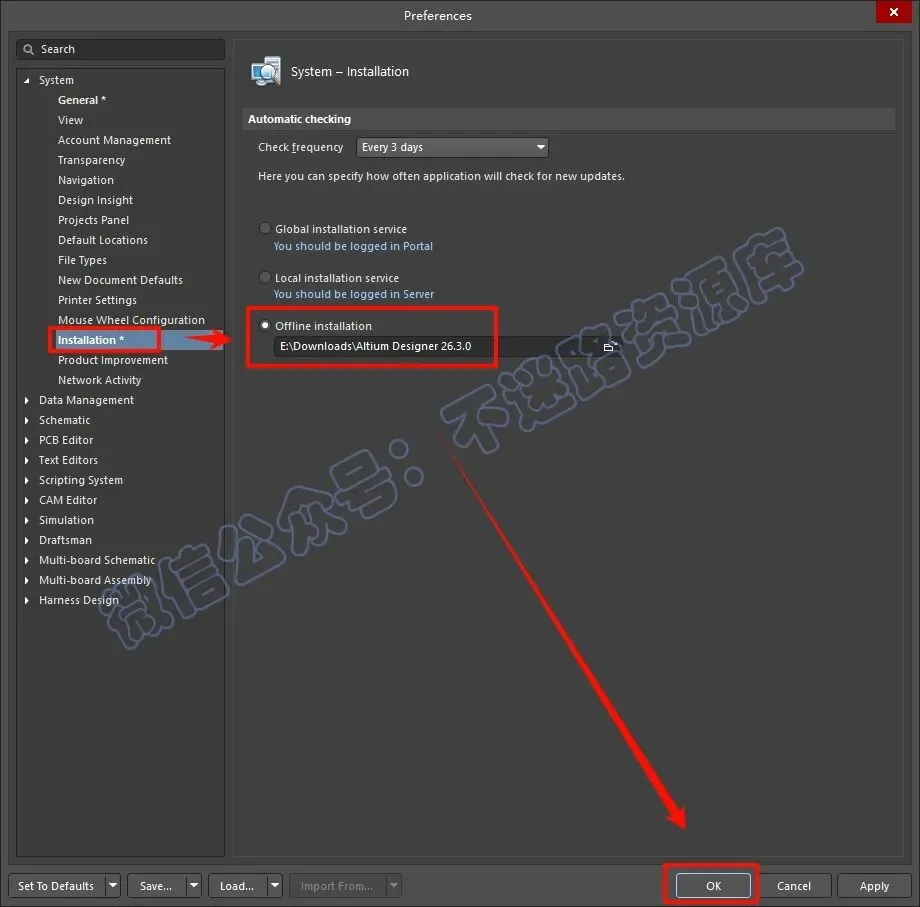Expand the Text Editors node
This screenshot has height=907, width=920.
click(26, 460)
